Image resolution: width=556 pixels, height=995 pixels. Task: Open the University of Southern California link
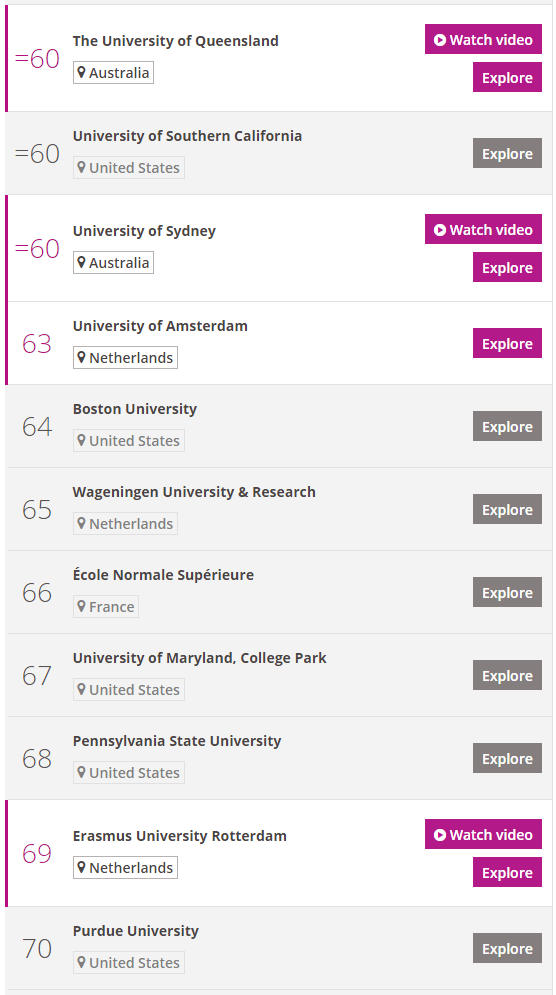187,136
